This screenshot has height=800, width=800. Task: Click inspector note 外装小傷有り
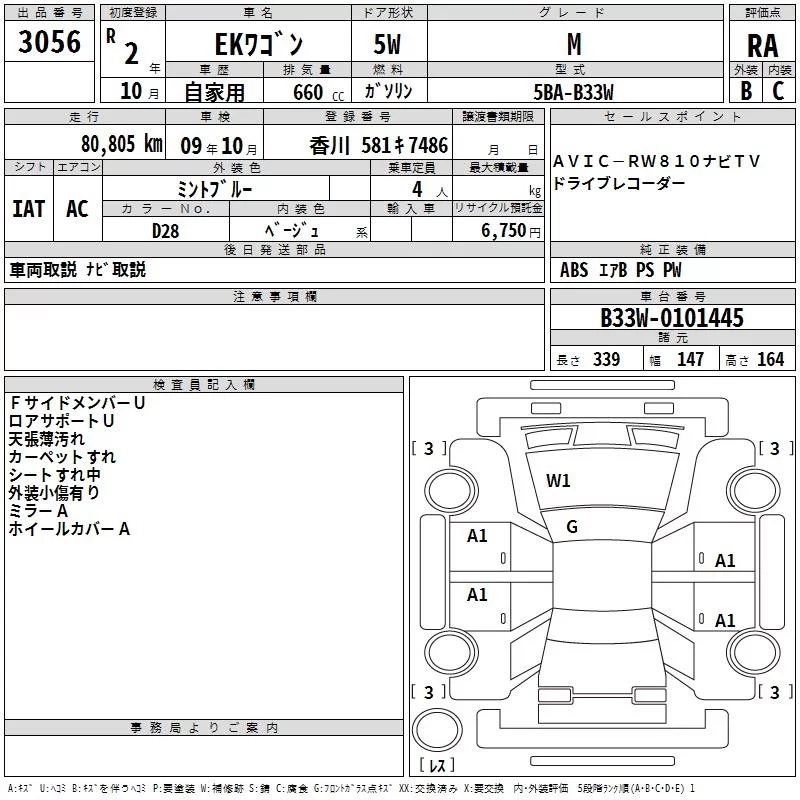coord(54,492)
